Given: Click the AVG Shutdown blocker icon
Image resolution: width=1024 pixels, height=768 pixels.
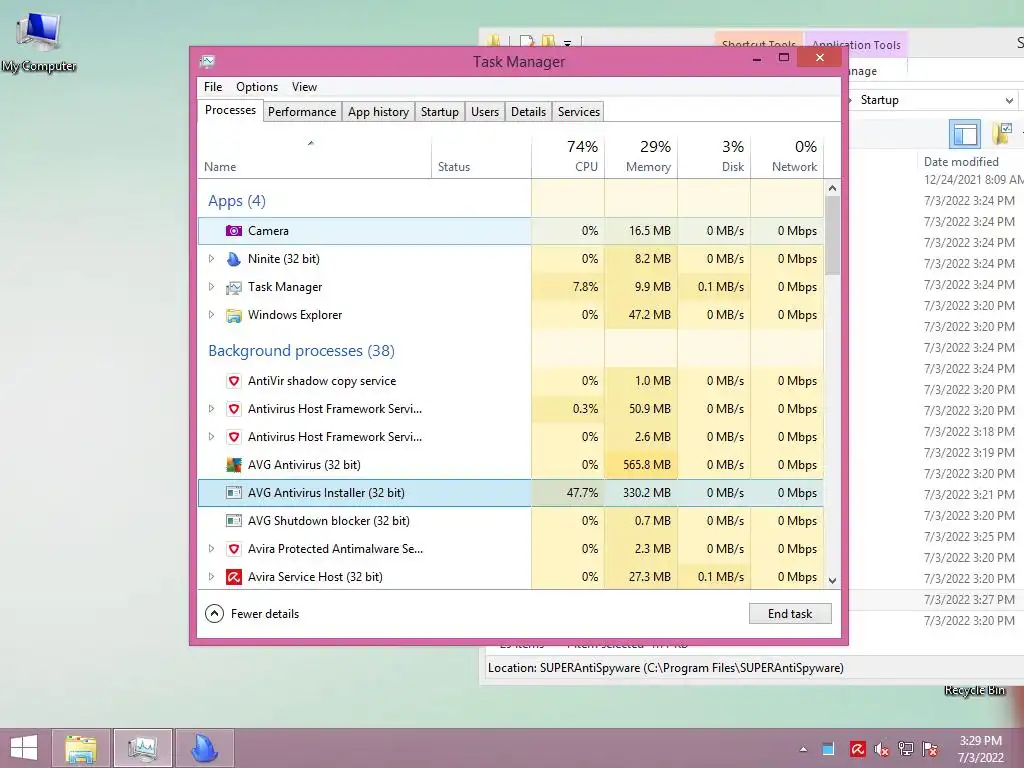Looking at the screenshot, I should pyautogui.click(x=234, y=520).
